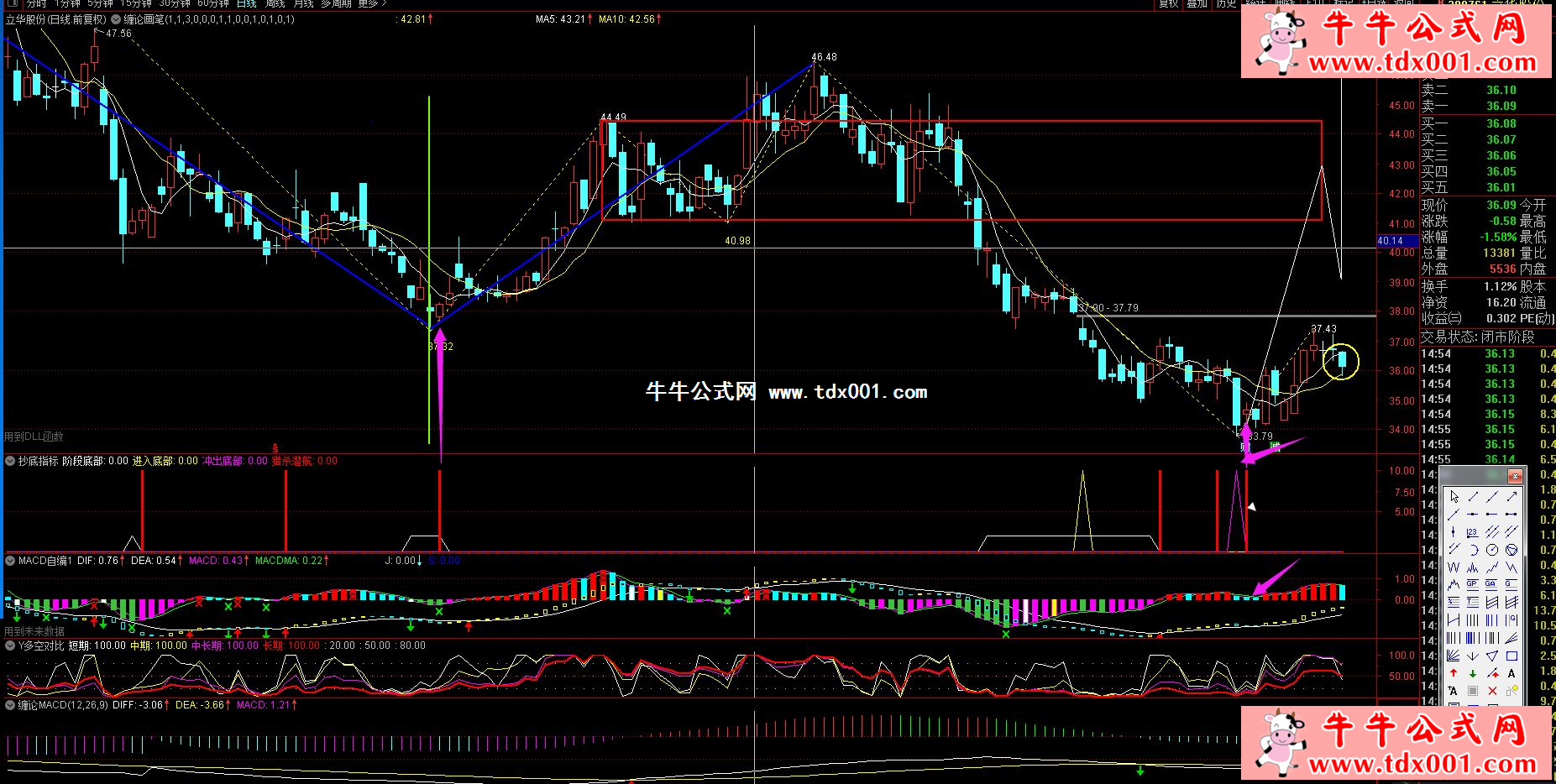Screen dimensions: 1556x784
Task: Click the 立华股份(日线.前复权) chart title
Action: click(x=55, y=19)
